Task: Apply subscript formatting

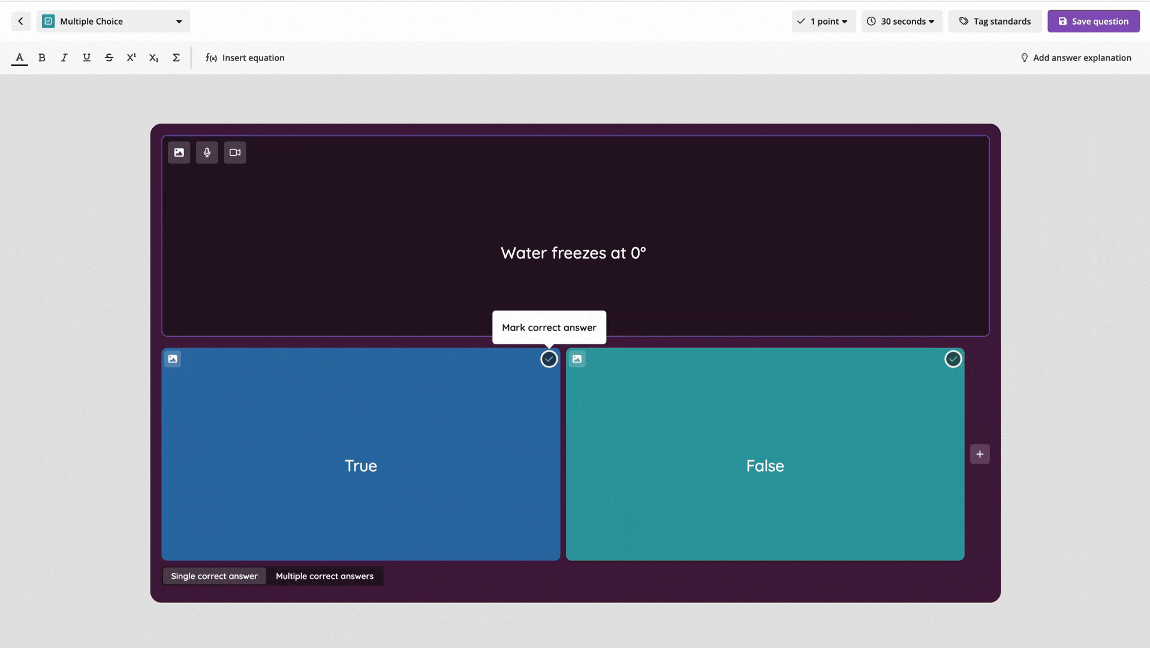Action: 153,58
